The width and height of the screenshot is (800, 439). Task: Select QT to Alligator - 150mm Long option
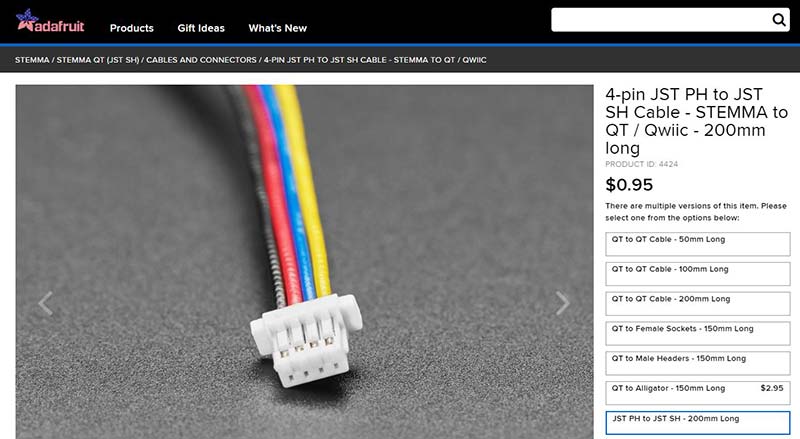[x=697, y=393]
